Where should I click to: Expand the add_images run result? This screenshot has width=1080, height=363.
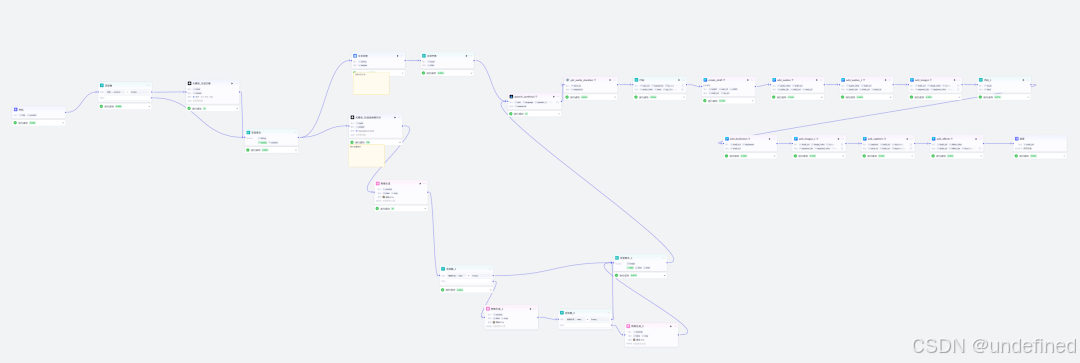[x=959, y=97]
